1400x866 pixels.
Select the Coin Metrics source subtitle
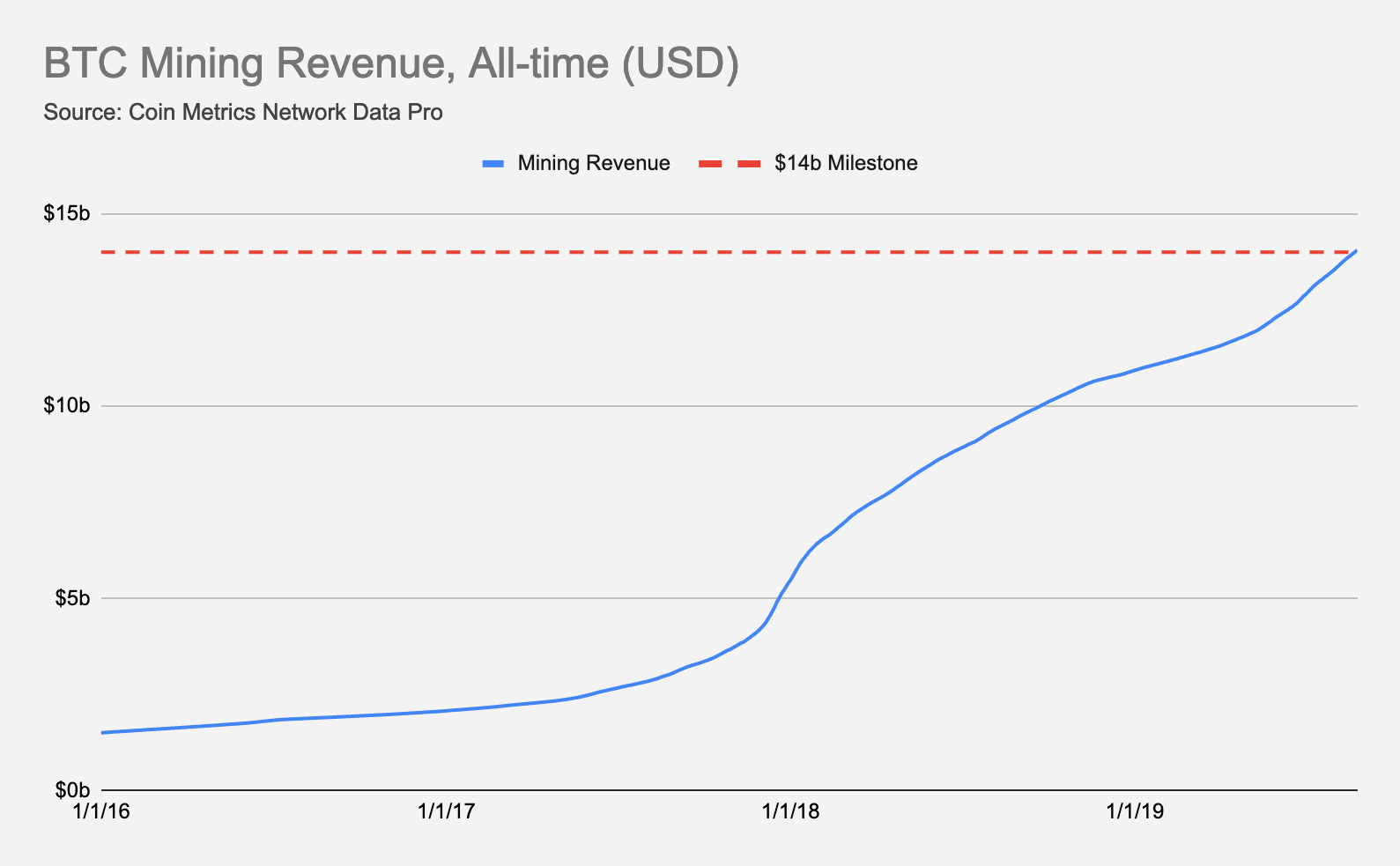pos(242,113)
